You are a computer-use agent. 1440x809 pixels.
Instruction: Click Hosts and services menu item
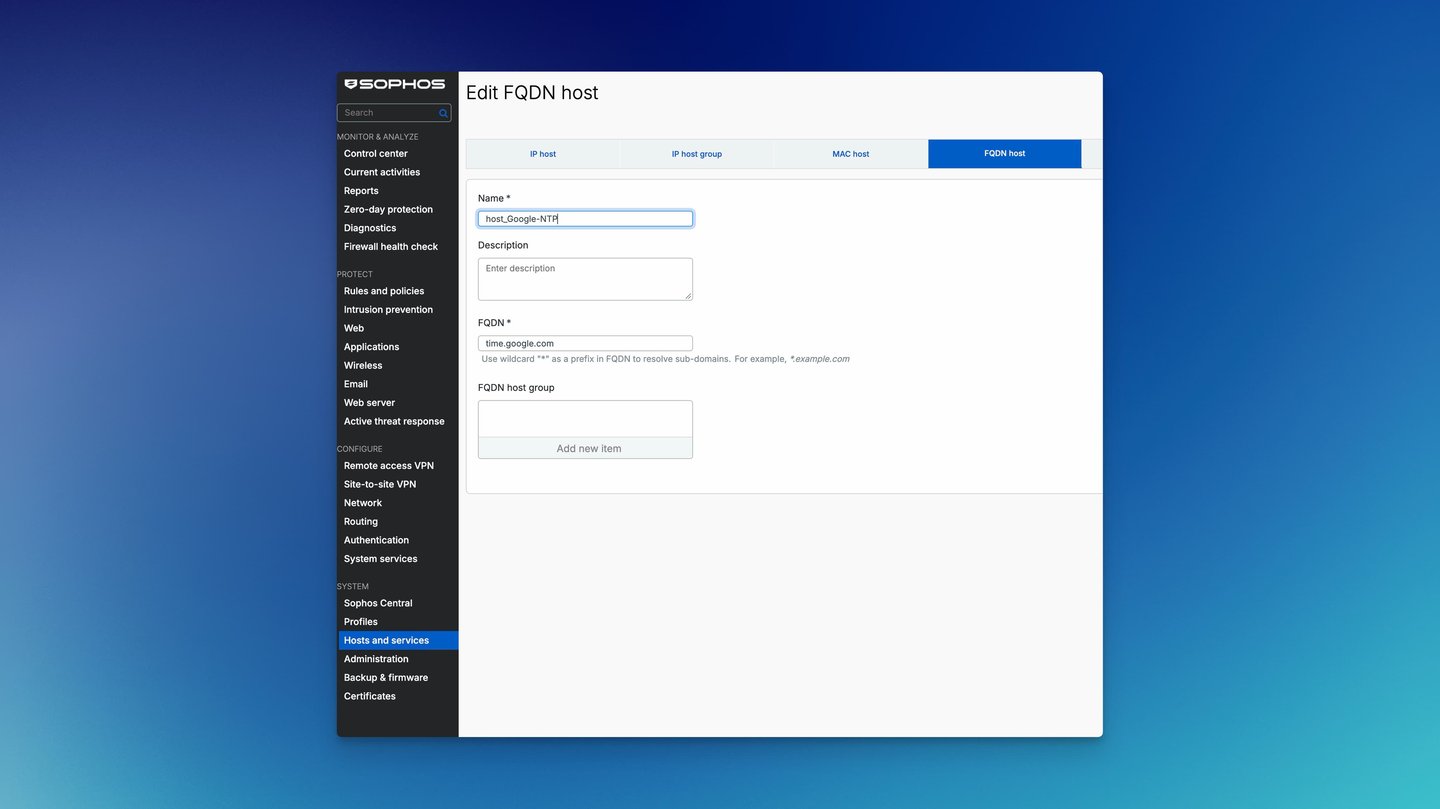(398, 640)
